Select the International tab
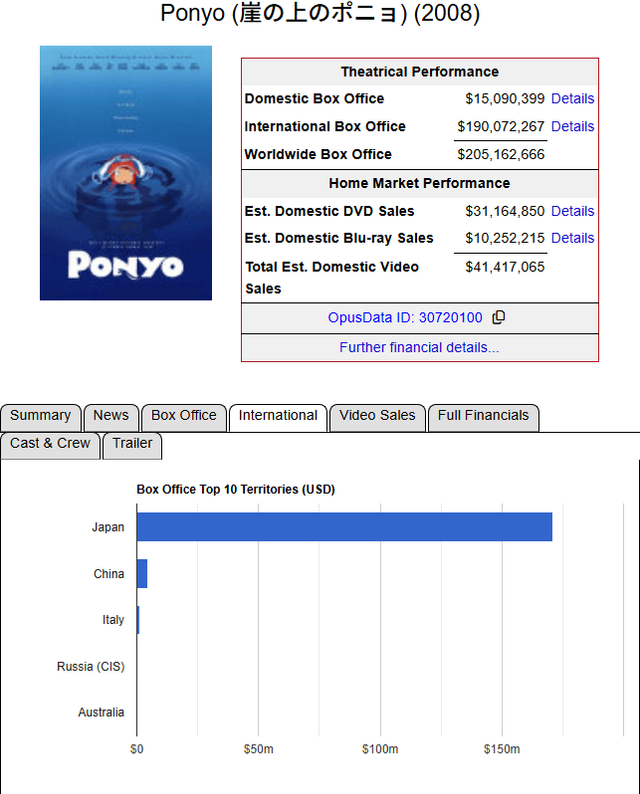The width and height of the screenshot is (640, 794). click(x=278, y=416)
